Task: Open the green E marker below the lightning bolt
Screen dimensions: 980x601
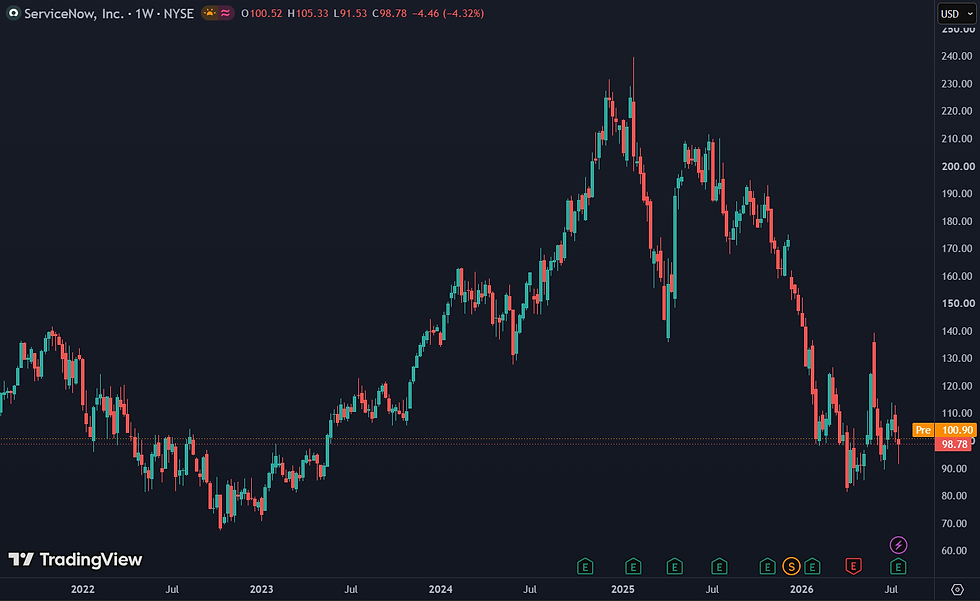Action: pos(898,567)
